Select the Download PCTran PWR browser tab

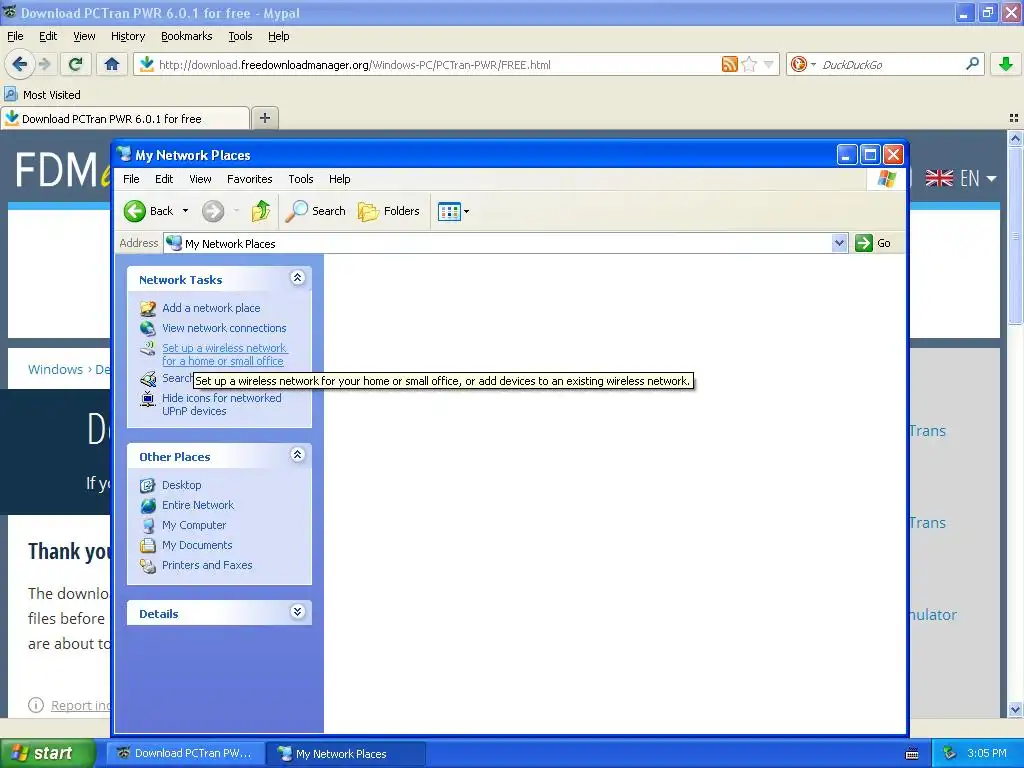(125, 119)
